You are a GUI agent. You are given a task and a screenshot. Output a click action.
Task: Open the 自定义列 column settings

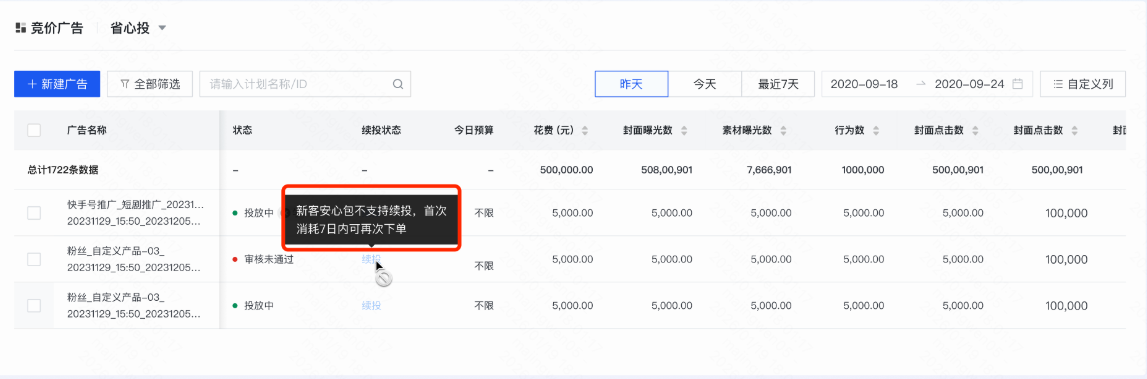(1083, 84)
